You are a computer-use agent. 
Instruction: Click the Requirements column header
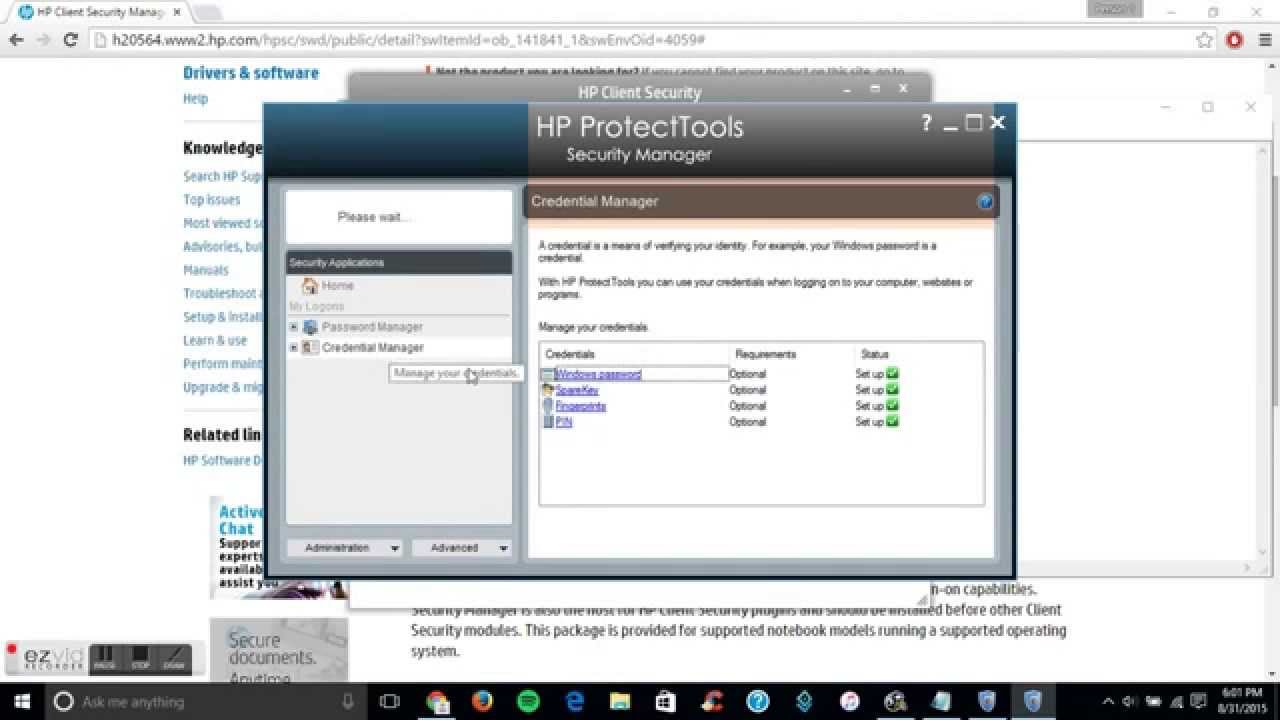765,354
